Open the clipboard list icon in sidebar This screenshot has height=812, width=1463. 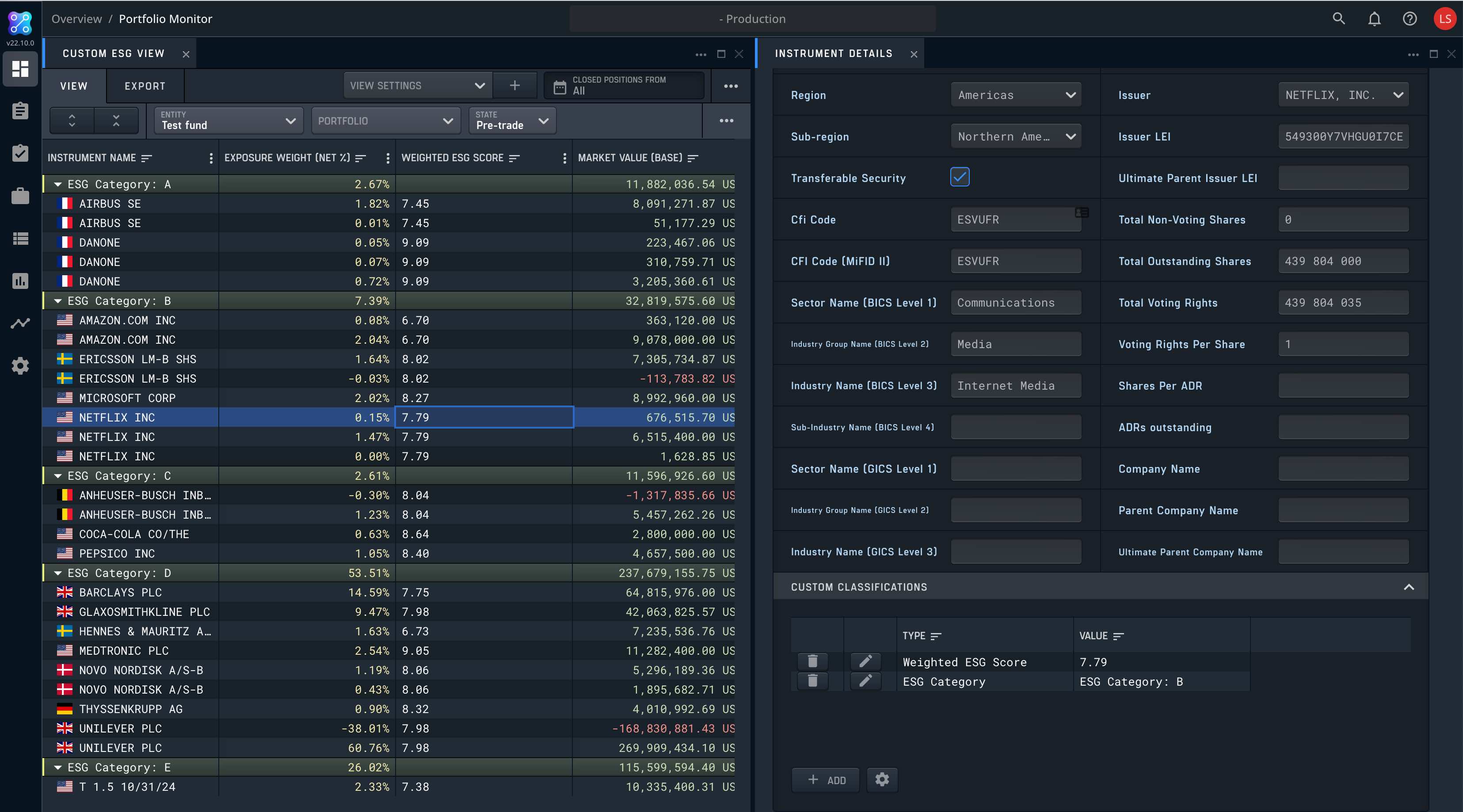click(x=20, y=111)
